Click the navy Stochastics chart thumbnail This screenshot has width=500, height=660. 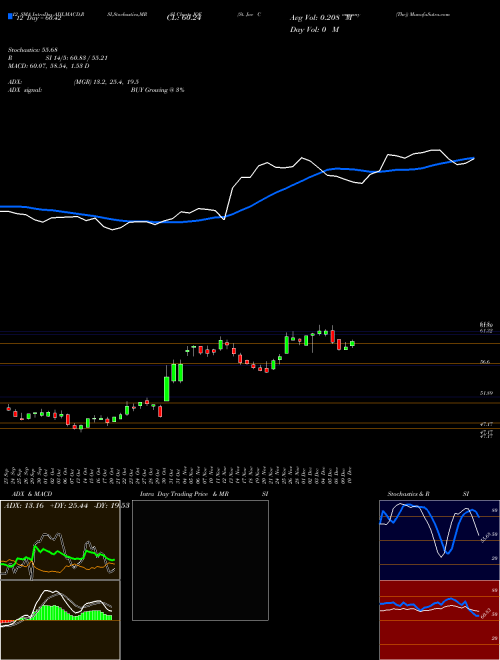[x=439, y=540]
